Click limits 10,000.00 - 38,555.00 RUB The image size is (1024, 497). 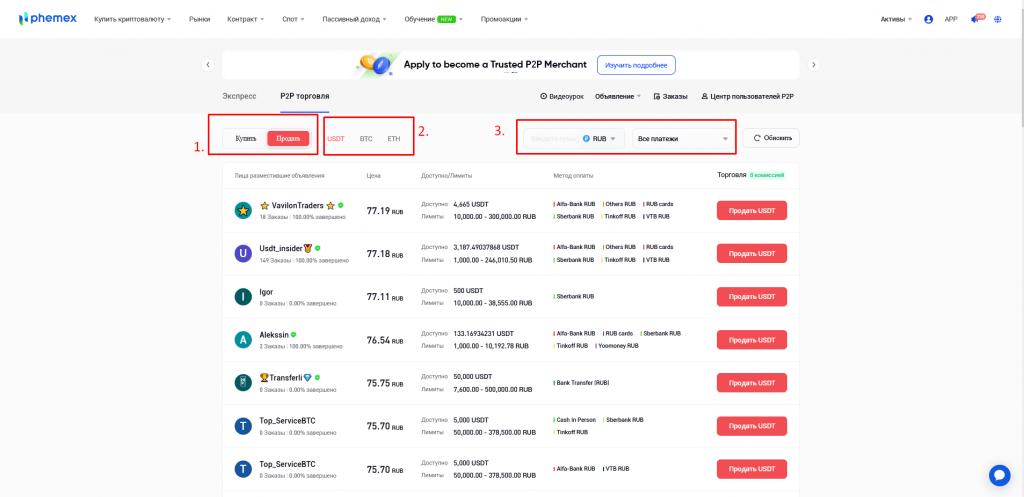point(492,303)
